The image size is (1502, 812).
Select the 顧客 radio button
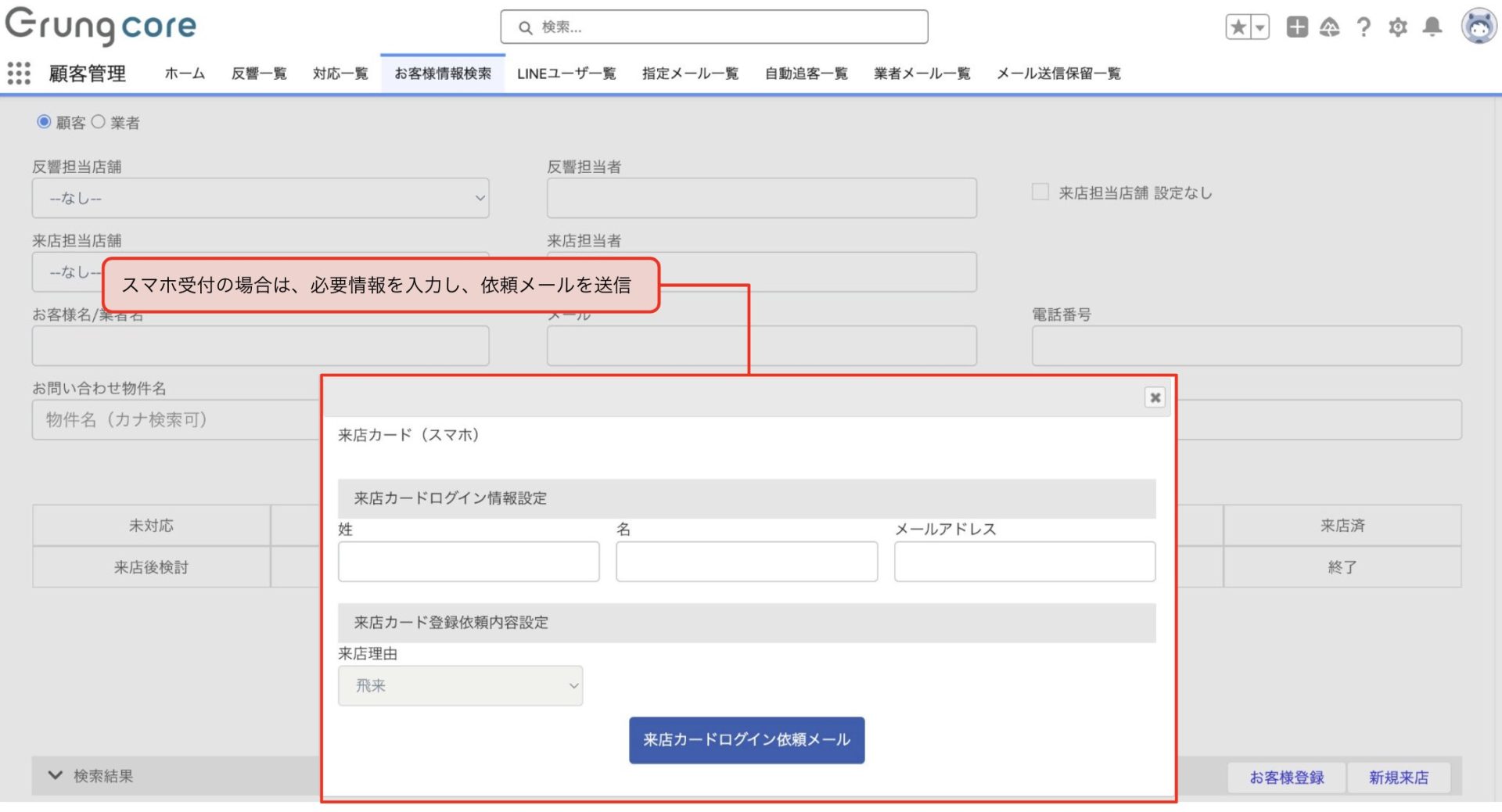tap(45, 122)
